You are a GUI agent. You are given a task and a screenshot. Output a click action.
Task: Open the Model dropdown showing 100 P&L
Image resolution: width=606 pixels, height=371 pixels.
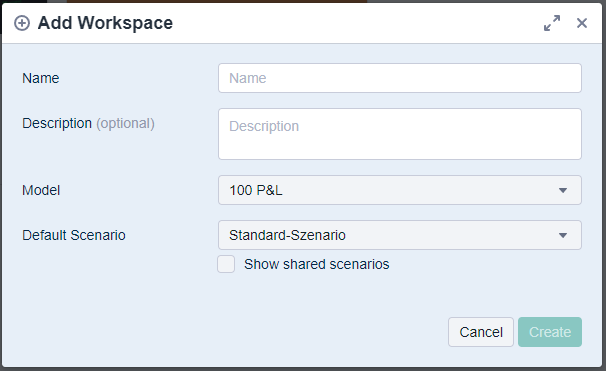[x=400, y=190]
